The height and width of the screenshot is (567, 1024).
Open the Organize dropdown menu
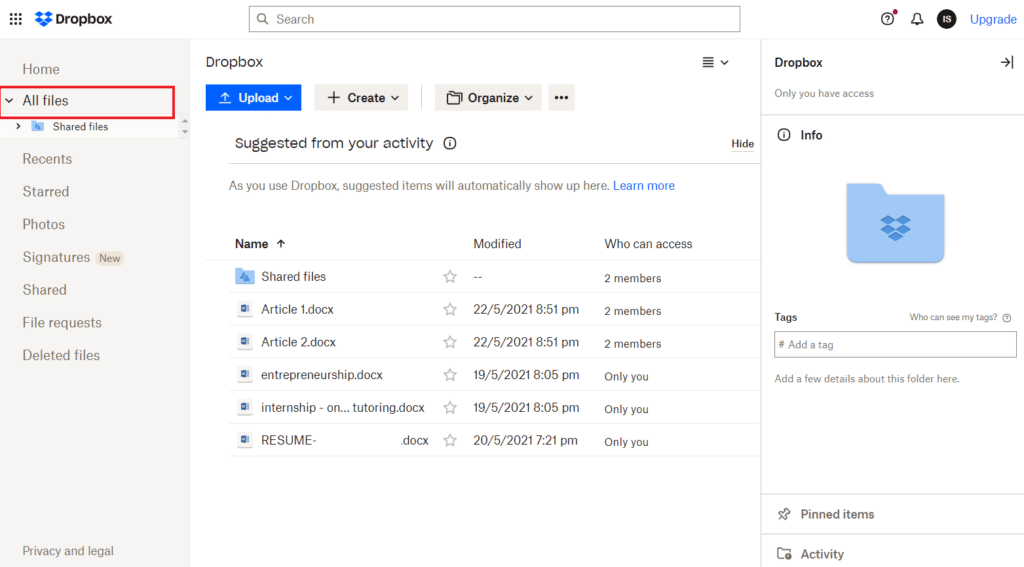coord(488,97)
